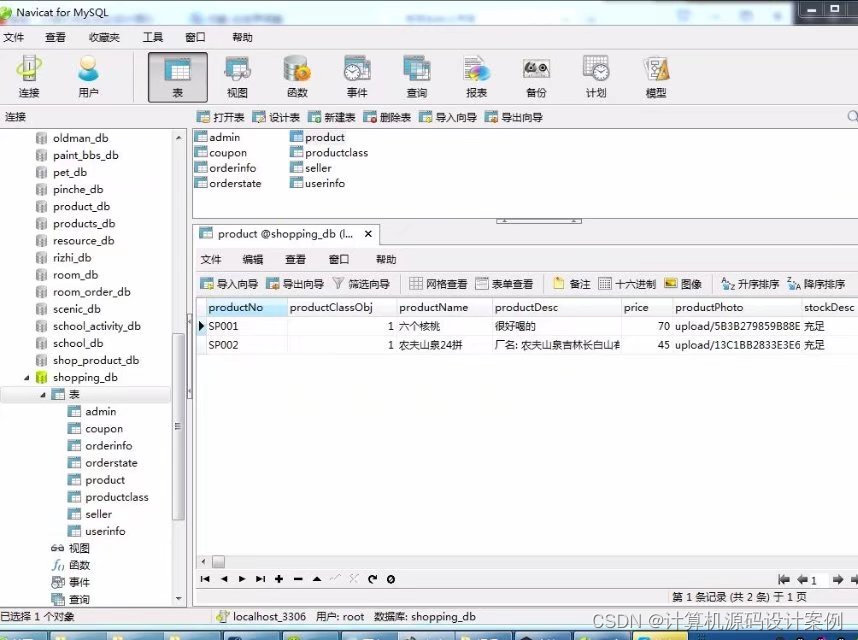Click 删除表 delete table button

pyautogui.click(x=387, y=117)
